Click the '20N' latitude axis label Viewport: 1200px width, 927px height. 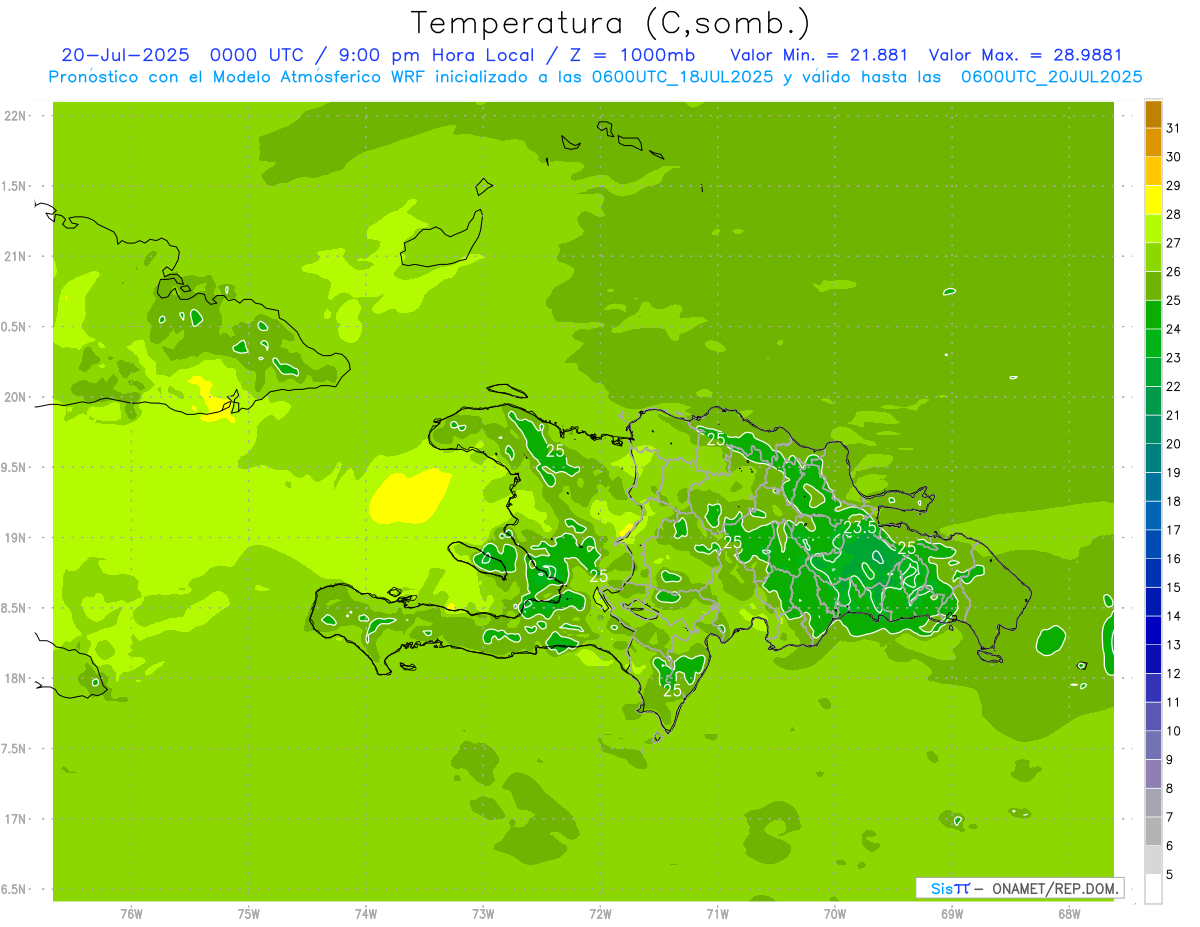click(14, 397)
